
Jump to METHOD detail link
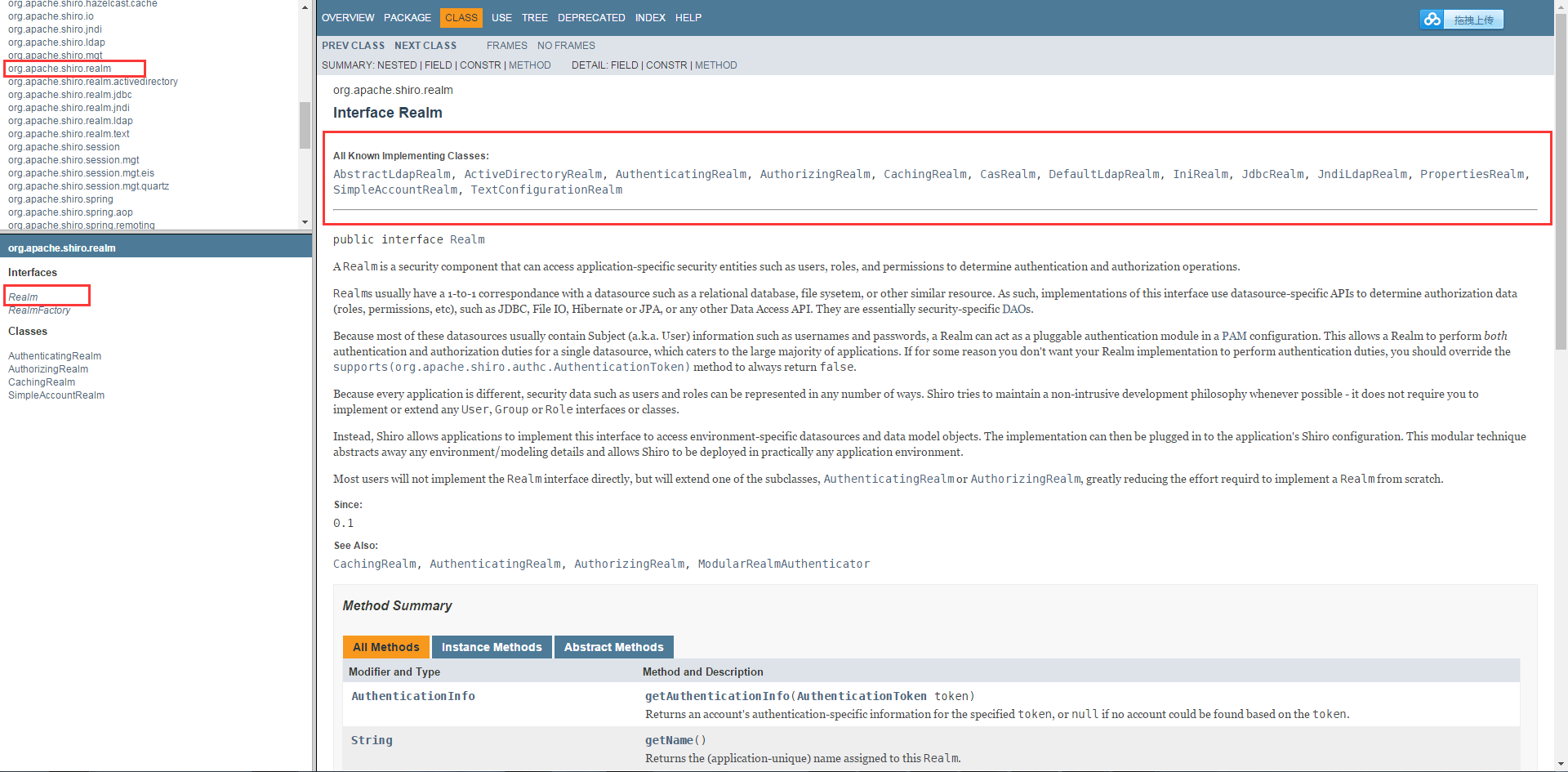click(716, 65)
